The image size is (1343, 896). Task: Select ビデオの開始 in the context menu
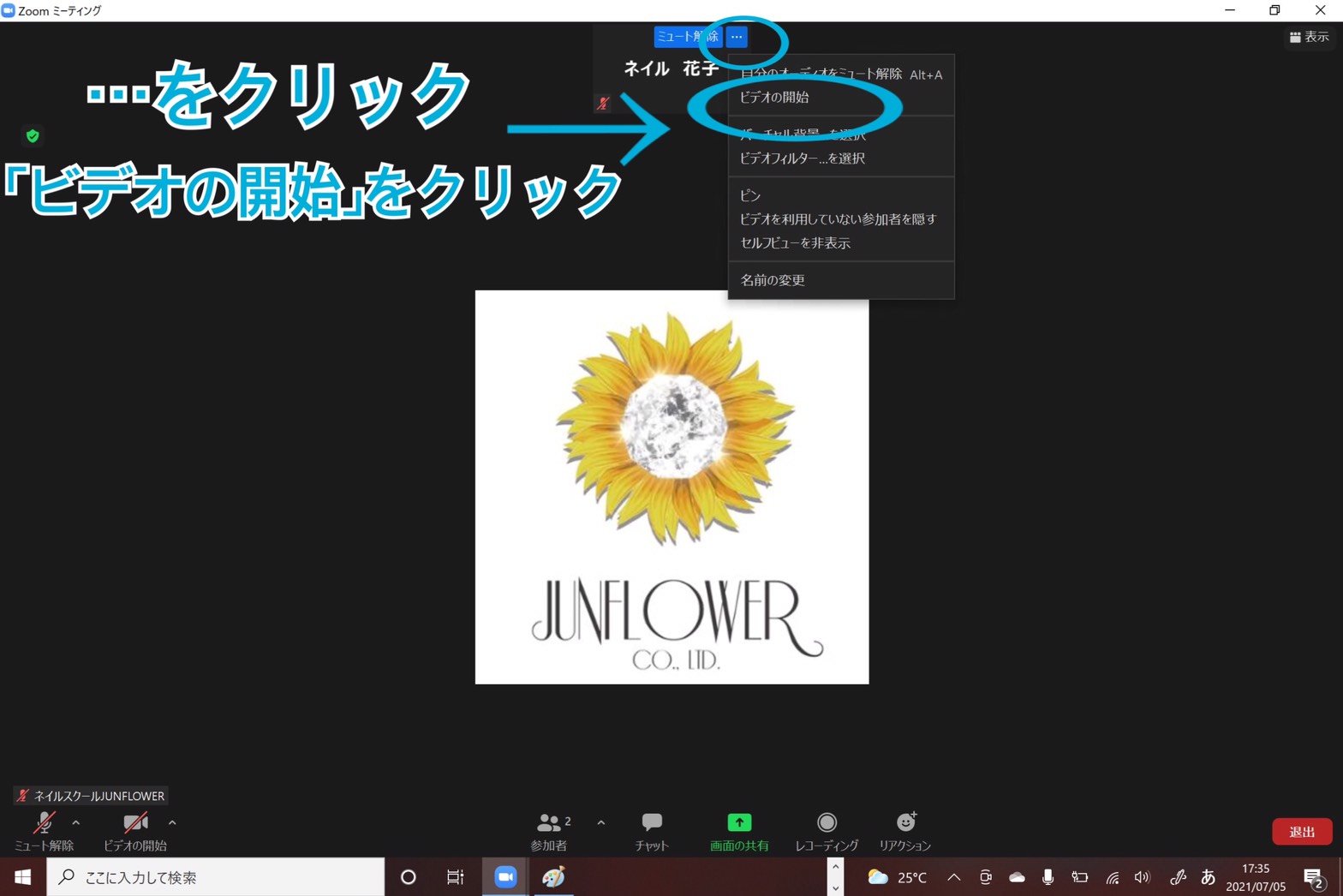click(x=774, y=98)
